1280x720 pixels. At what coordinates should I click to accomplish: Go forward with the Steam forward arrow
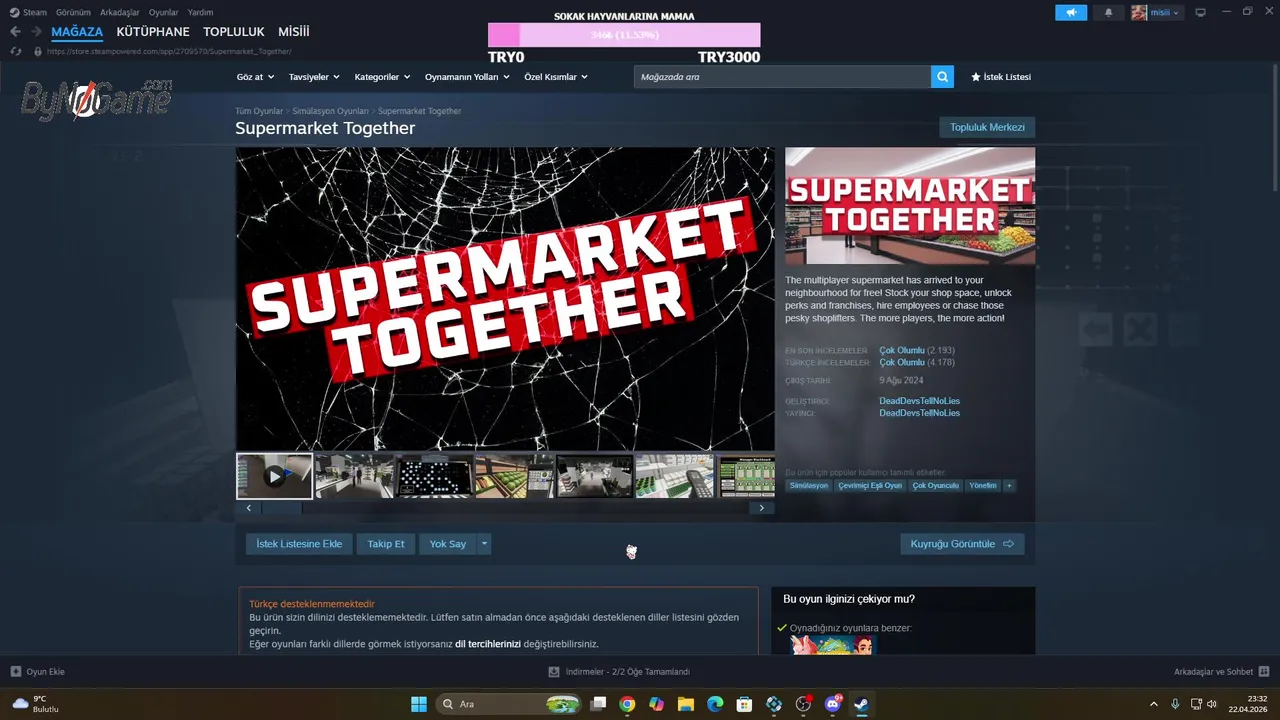pyautogui.click(x=36, y=32)
